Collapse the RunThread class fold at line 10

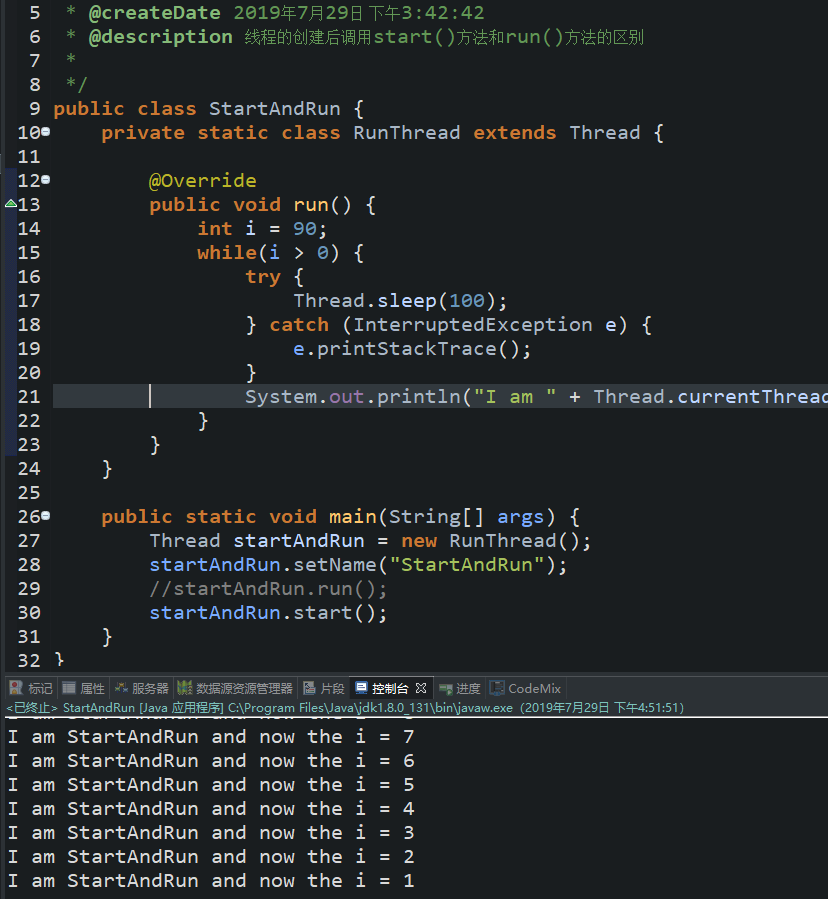tap(46, 132)
